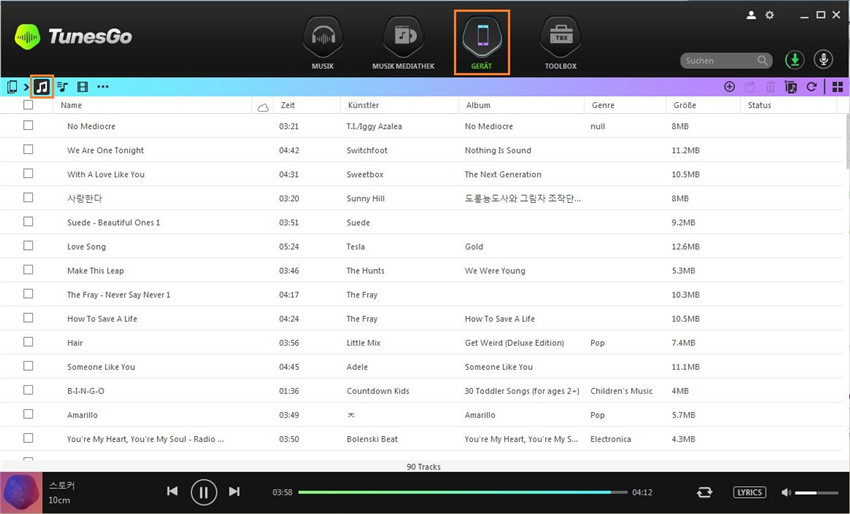
Task: Click the Children's Music genre cell
Action: [621, 391]
